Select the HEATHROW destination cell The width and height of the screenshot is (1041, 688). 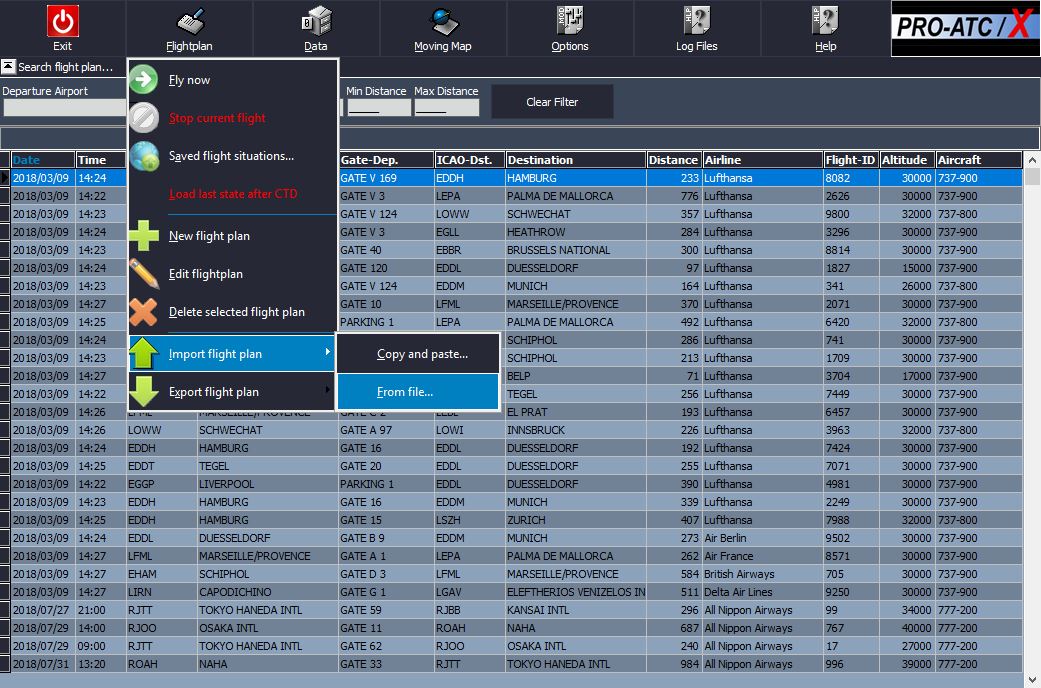pos(576,232)
